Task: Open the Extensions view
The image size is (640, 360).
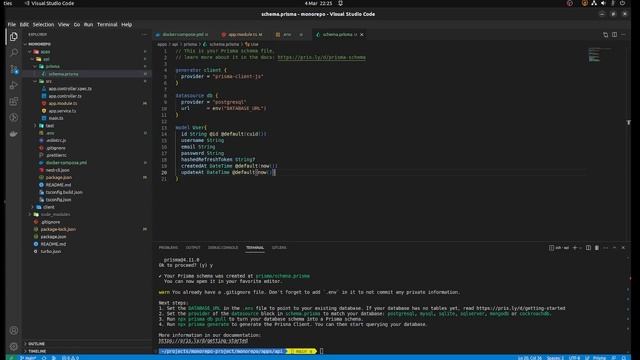Action: [x=13, y=101]
